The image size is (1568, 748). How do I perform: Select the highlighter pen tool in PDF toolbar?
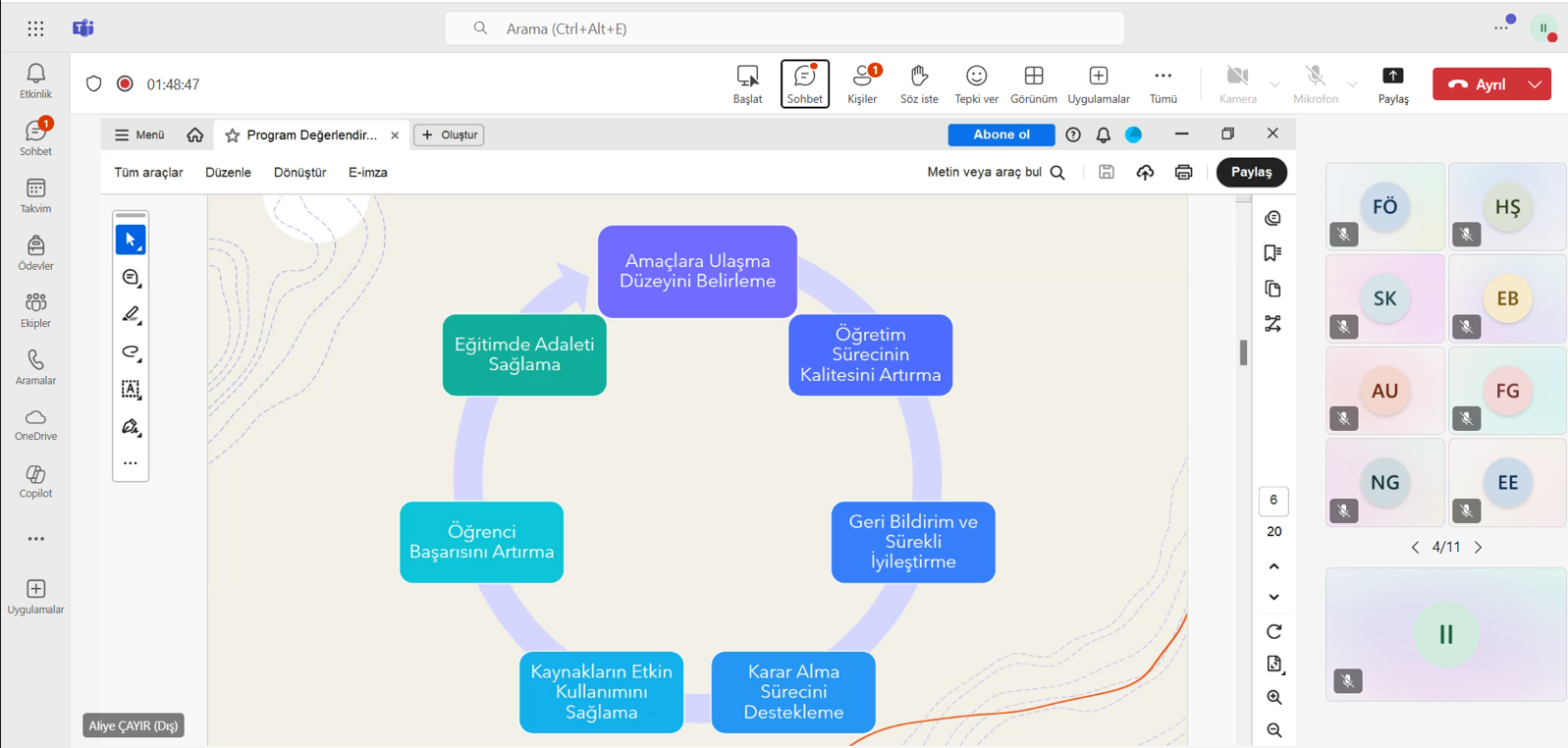coord(131,315)
